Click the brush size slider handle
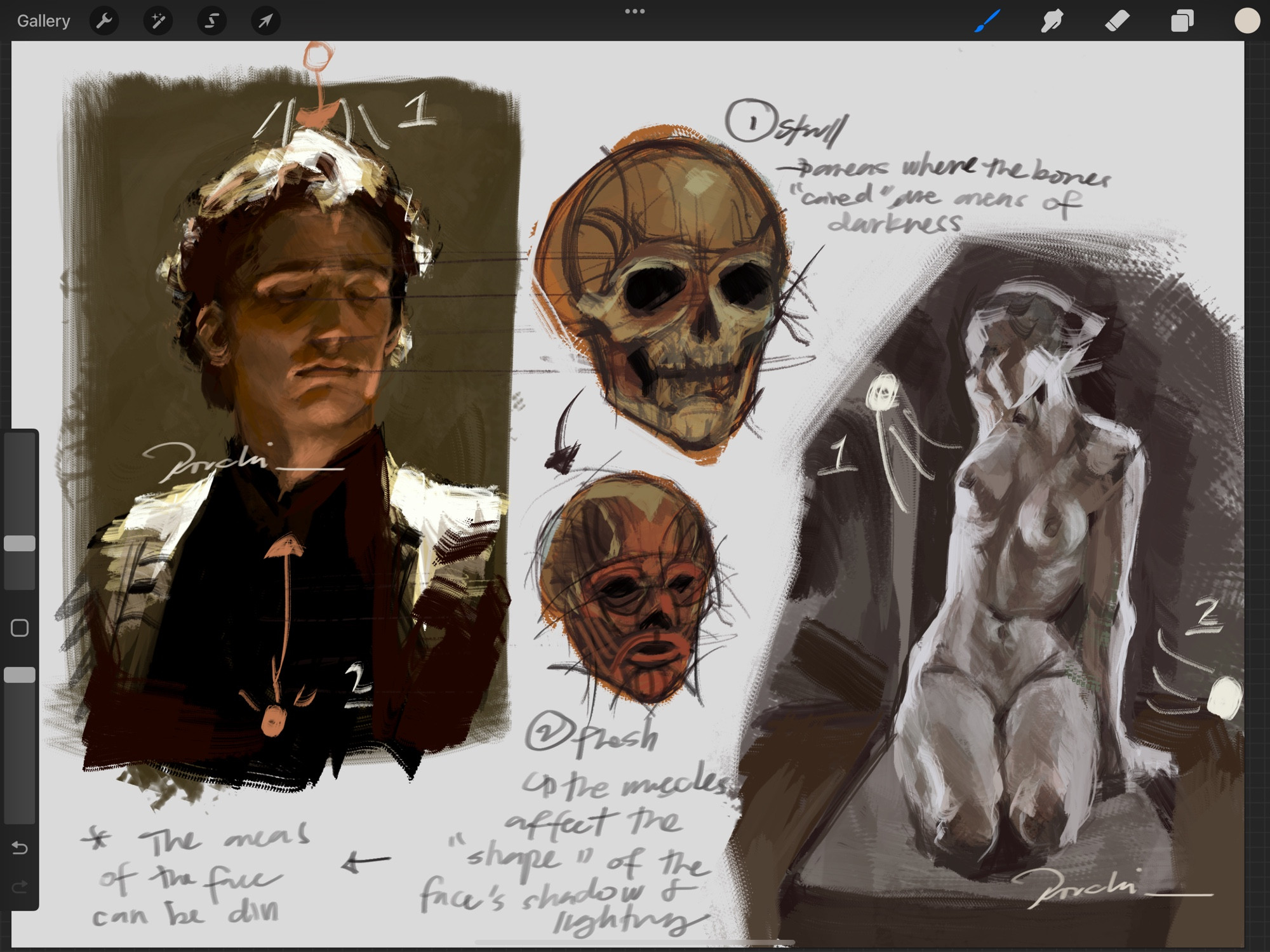This screenshot has height=952, width=1270. (x=20, y=543)
